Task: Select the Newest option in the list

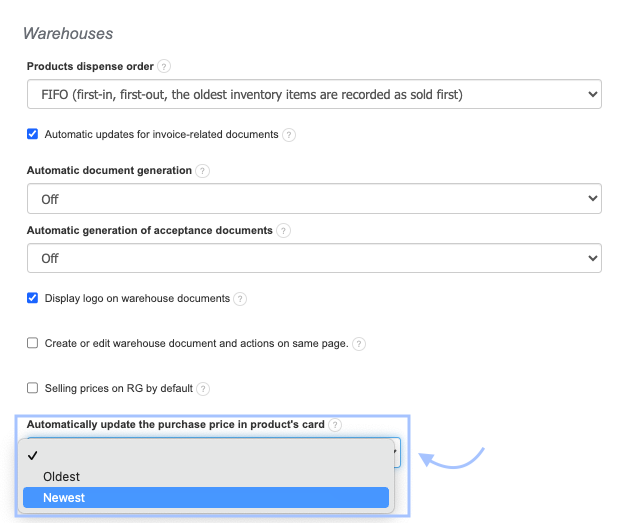Action: pos(205,498)
